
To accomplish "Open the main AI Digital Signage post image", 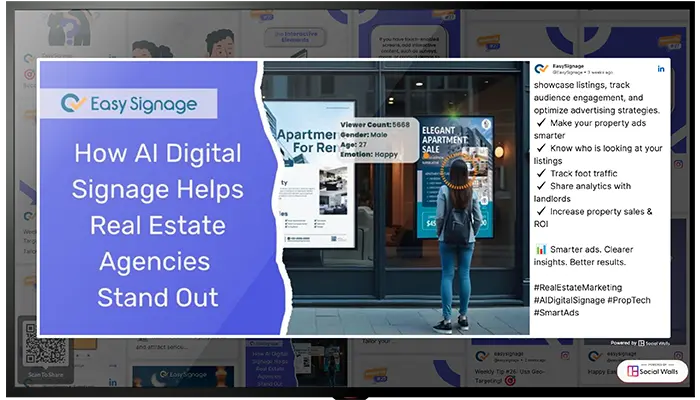I will point(284,198).
